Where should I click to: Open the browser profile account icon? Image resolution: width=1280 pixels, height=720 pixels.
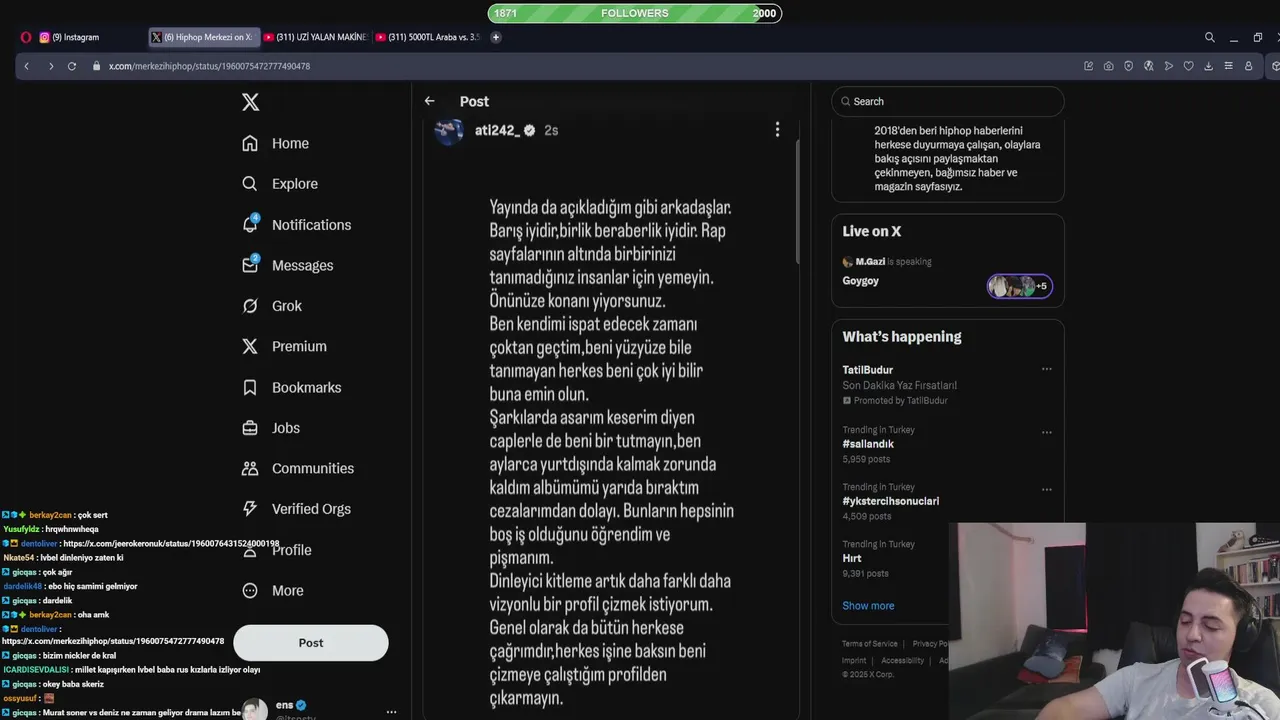(x=1248, y=66)
